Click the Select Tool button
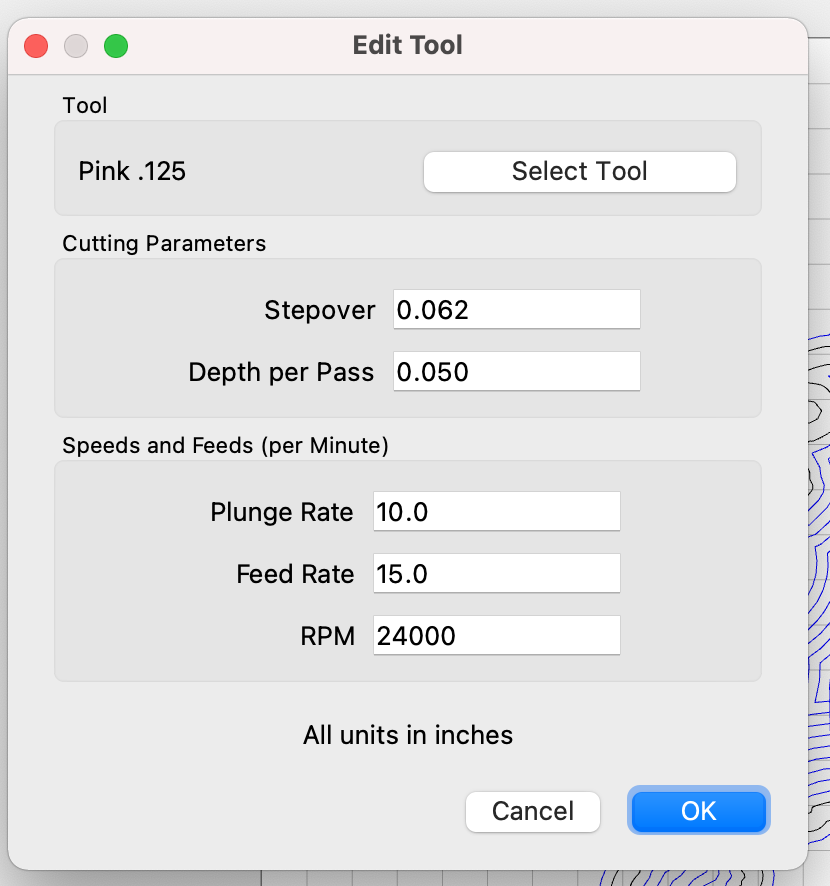This screenshot has width=830, height=886. (580, 172)
